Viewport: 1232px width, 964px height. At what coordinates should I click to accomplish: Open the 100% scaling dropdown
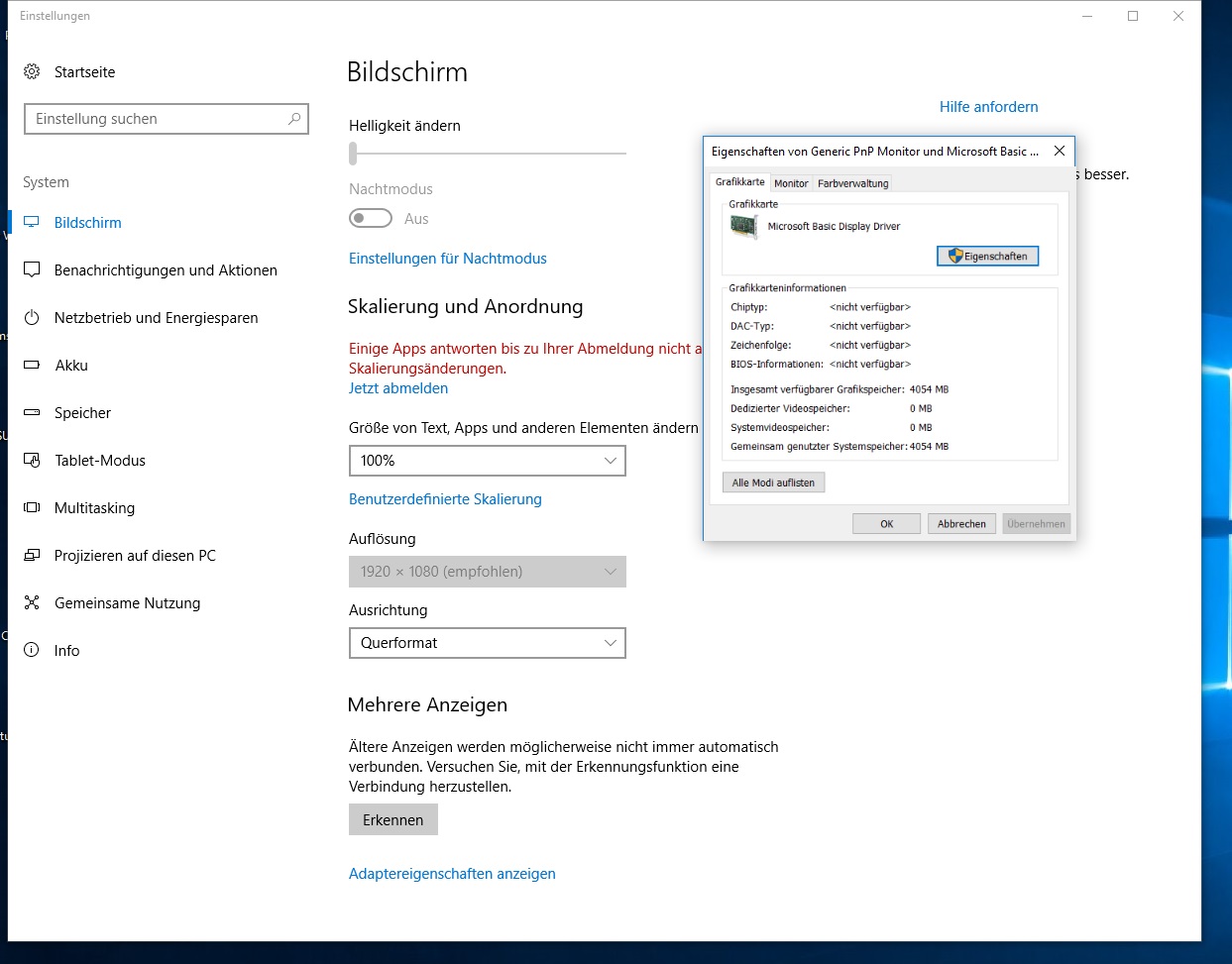pyautogui.click(x=488, y=461)
